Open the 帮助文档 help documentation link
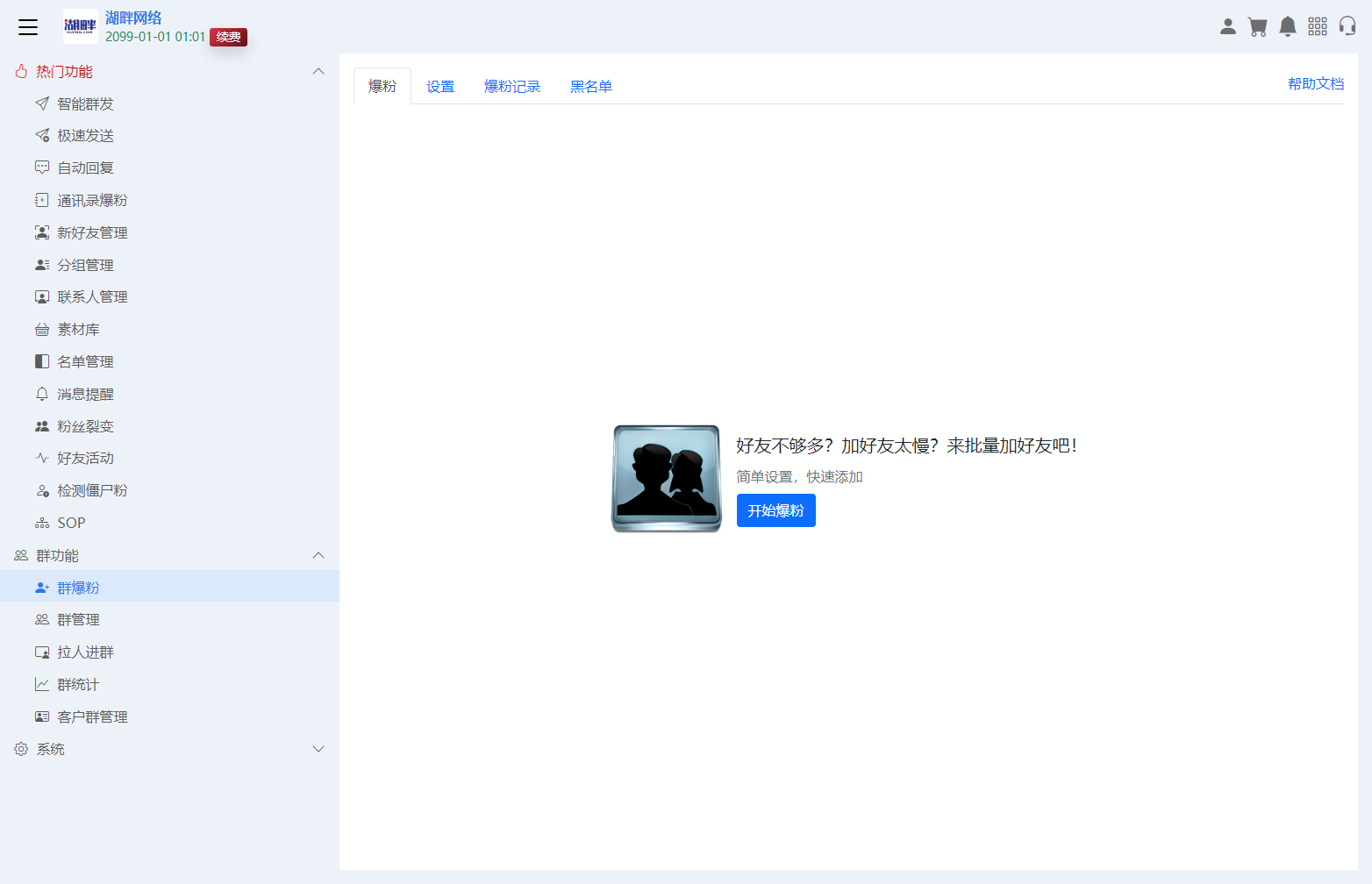Screen dimensions: 1372x884 click(x=1315, y=82)
